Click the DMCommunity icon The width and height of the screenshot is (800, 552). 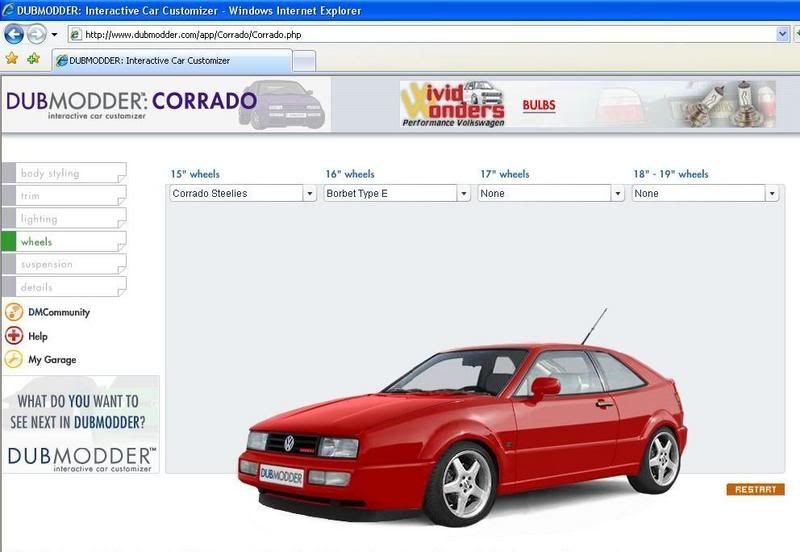coord(14,312)
